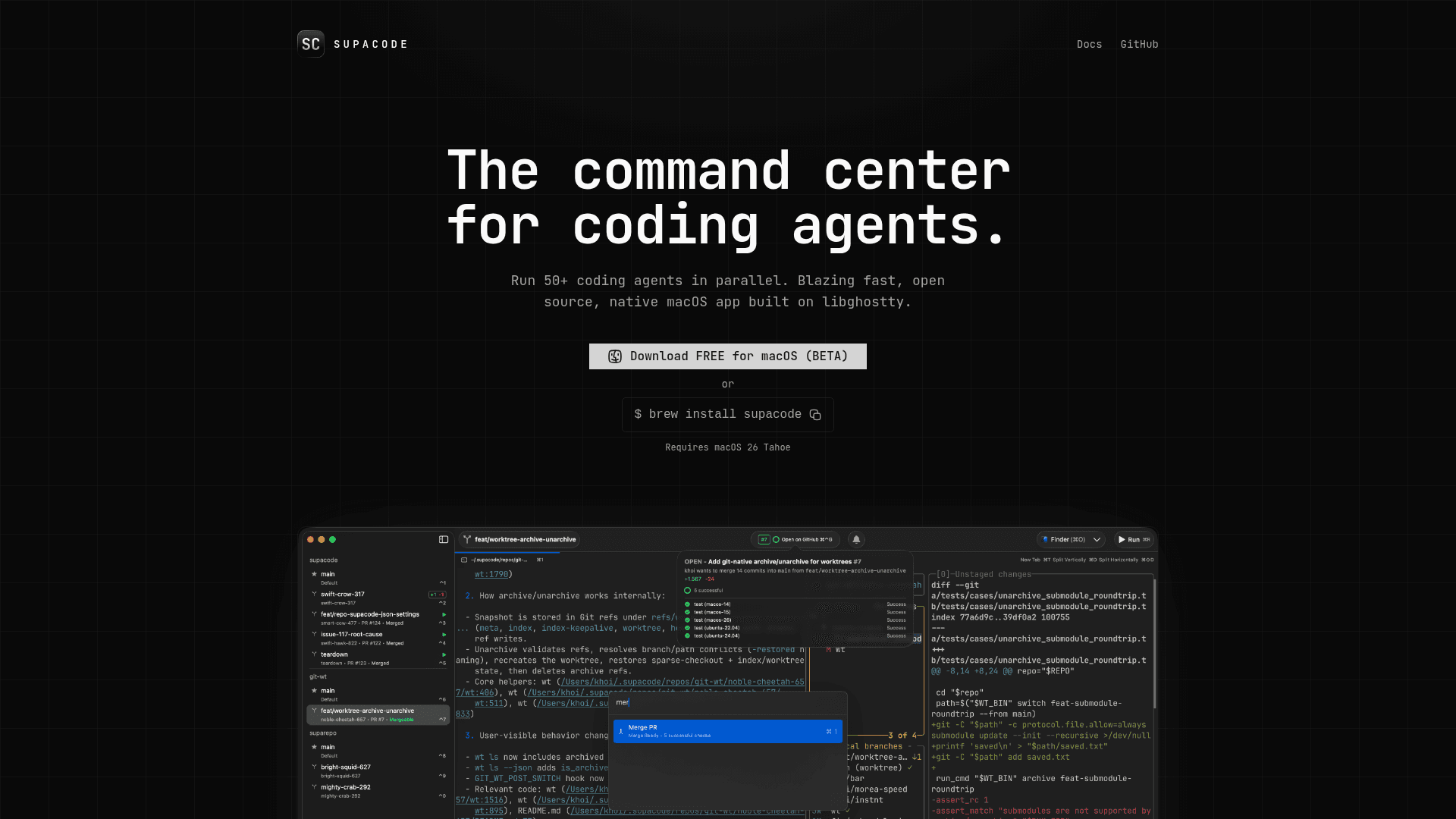Image resolution: width=1456 pixels, height=819 pixels.
Task: Select the mighty-crab-292 worktree
Action: coord(346,787)
